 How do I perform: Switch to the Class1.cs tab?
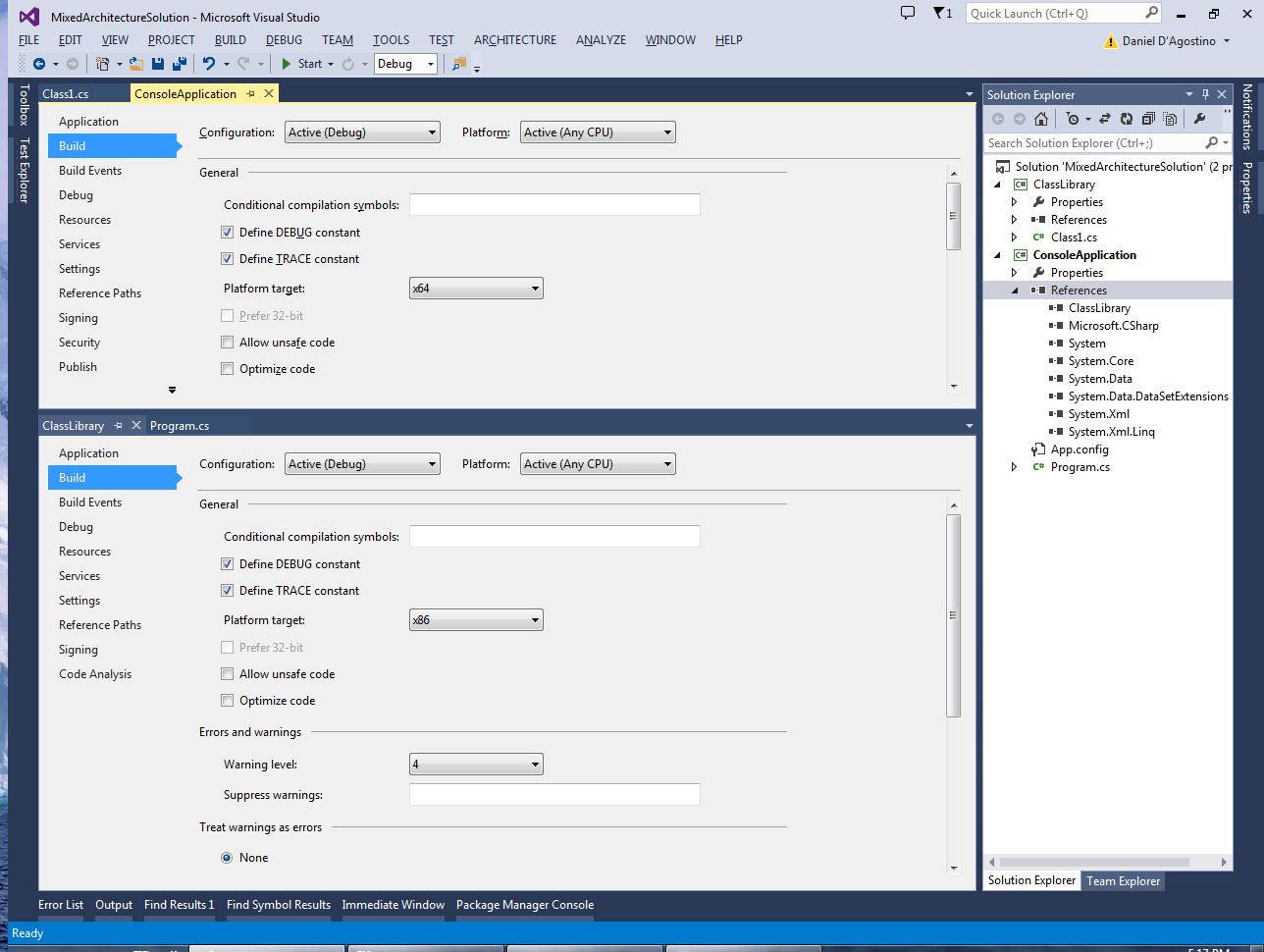pos(66,94)
